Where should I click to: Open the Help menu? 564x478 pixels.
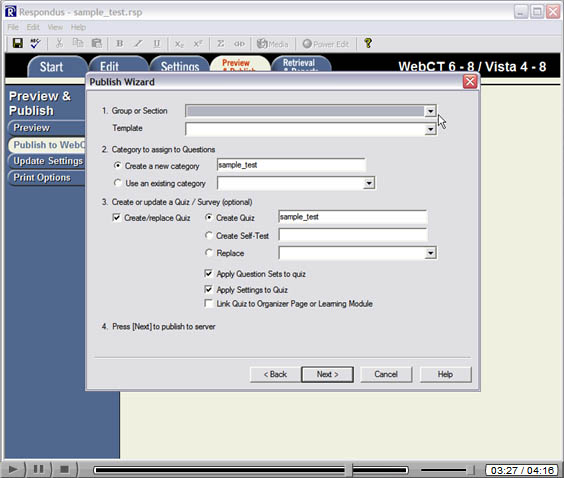point(78,27)
